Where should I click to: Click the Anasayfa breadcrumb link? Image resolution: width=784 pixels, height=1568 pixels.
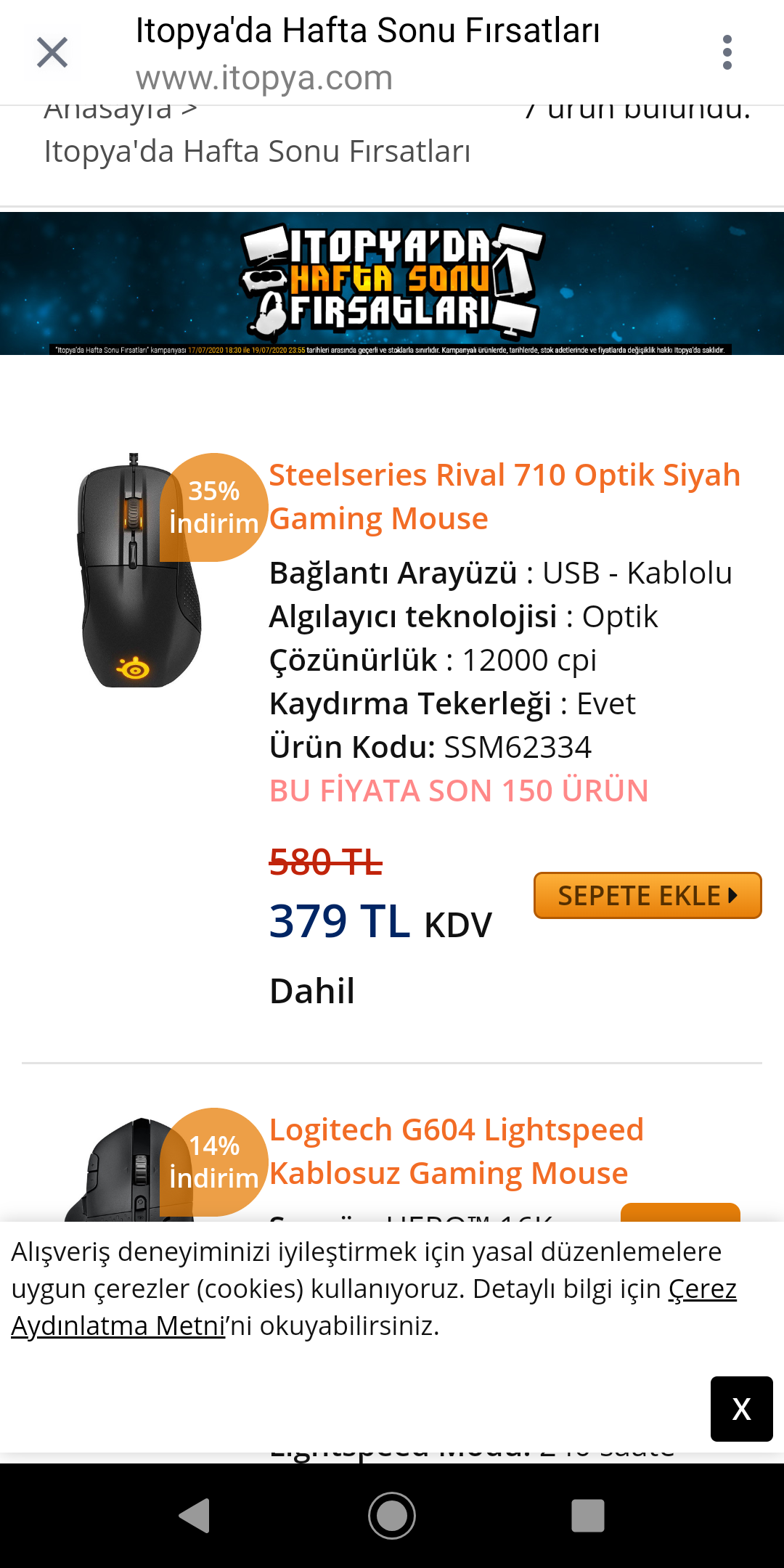click(109, 113)
